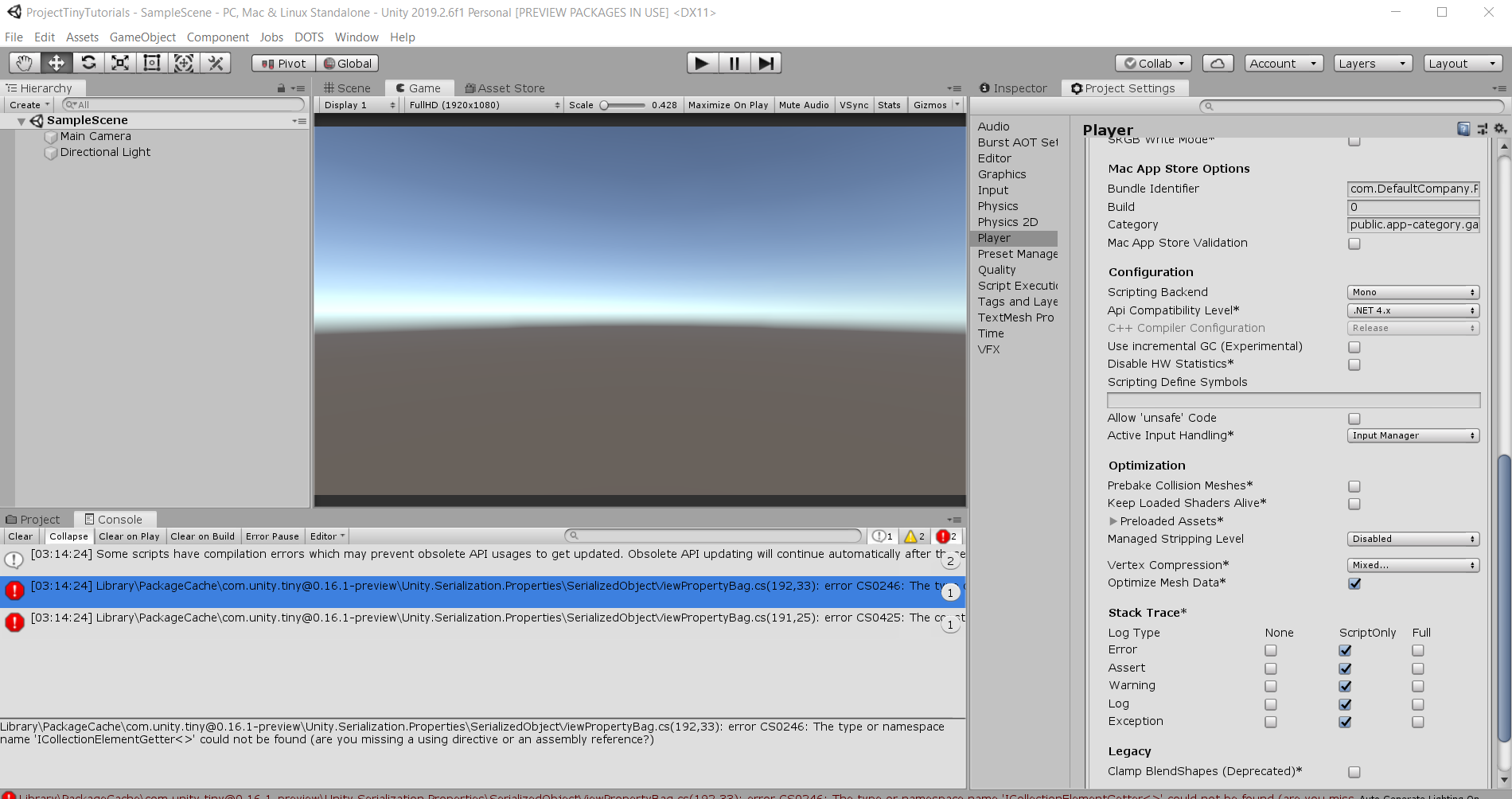The width and height of the screenshot is (1512, 799).
Task: Select Directional Light in the Hierarchy
Action: [x=105, y=152]
